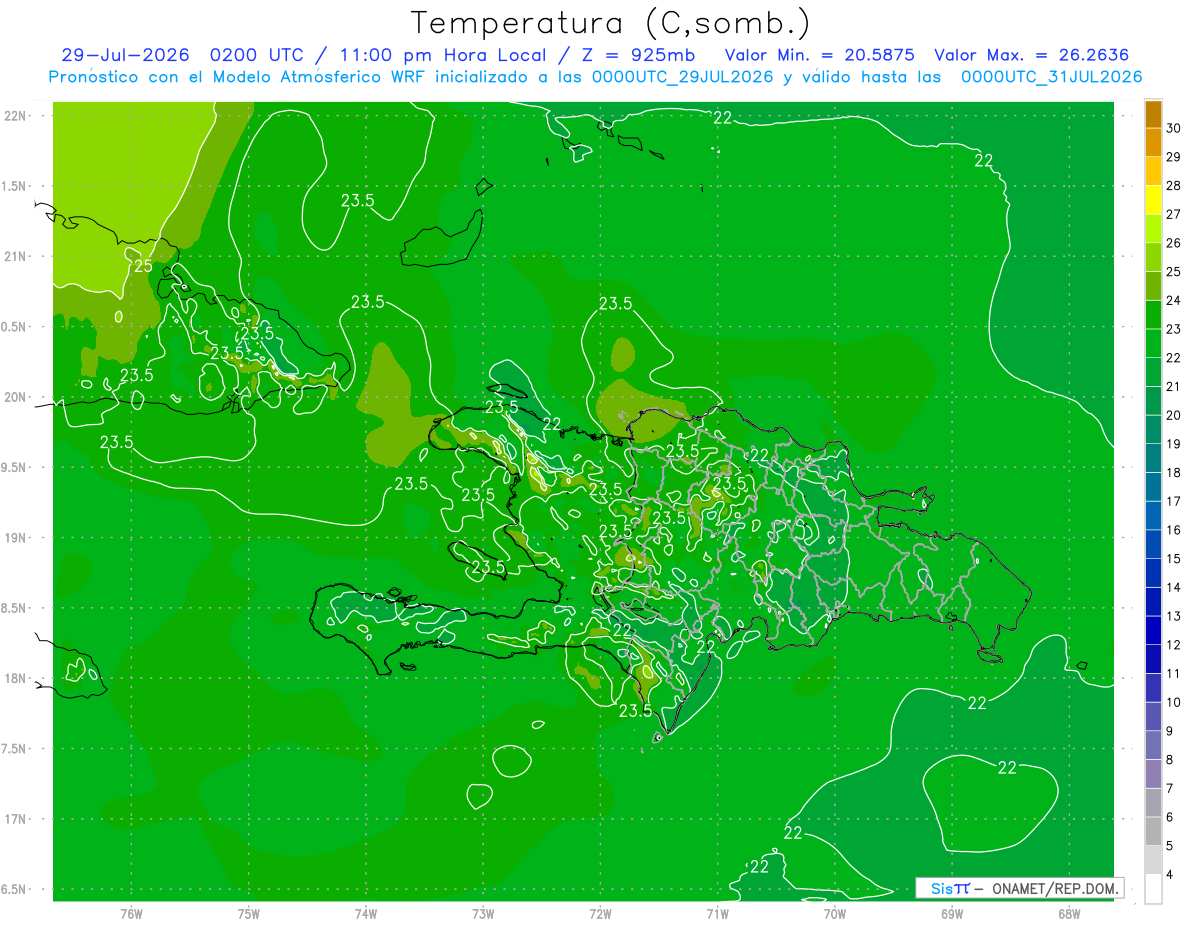The image size is (1200, 927).
Task: Click the legend value "24"
Action: tap(1174, 300)
